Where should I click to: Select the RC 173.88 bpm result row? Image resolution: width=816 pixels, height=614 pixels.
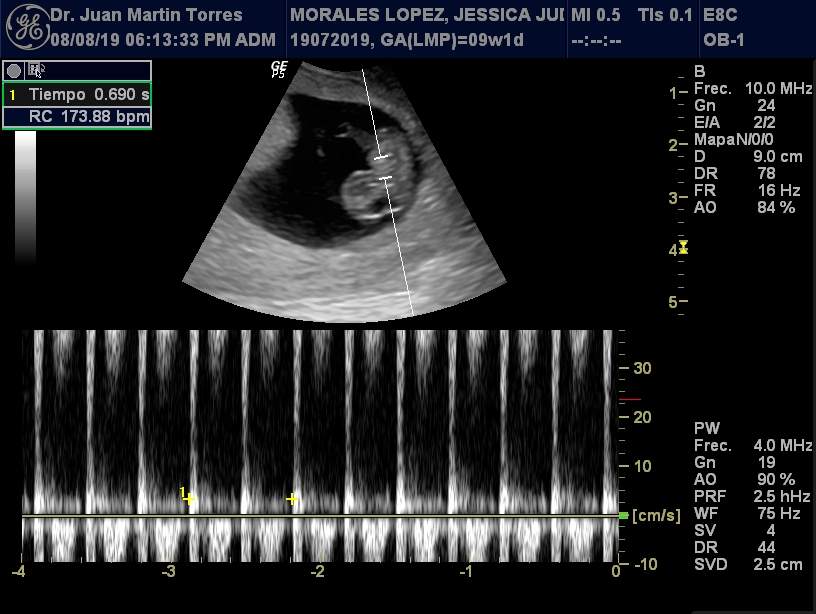(78, 117)
